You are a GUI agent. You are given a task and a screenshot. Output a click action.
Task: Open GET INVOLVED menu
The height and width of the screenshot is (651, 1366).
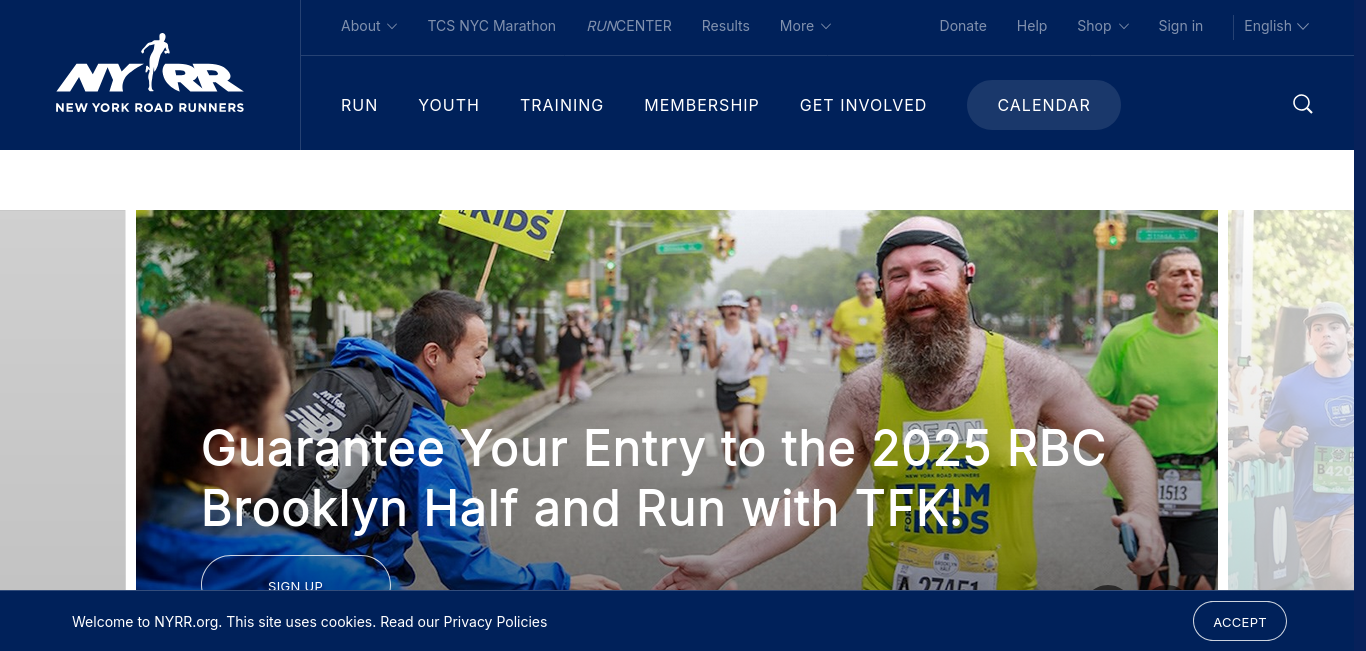coord(863,105)
